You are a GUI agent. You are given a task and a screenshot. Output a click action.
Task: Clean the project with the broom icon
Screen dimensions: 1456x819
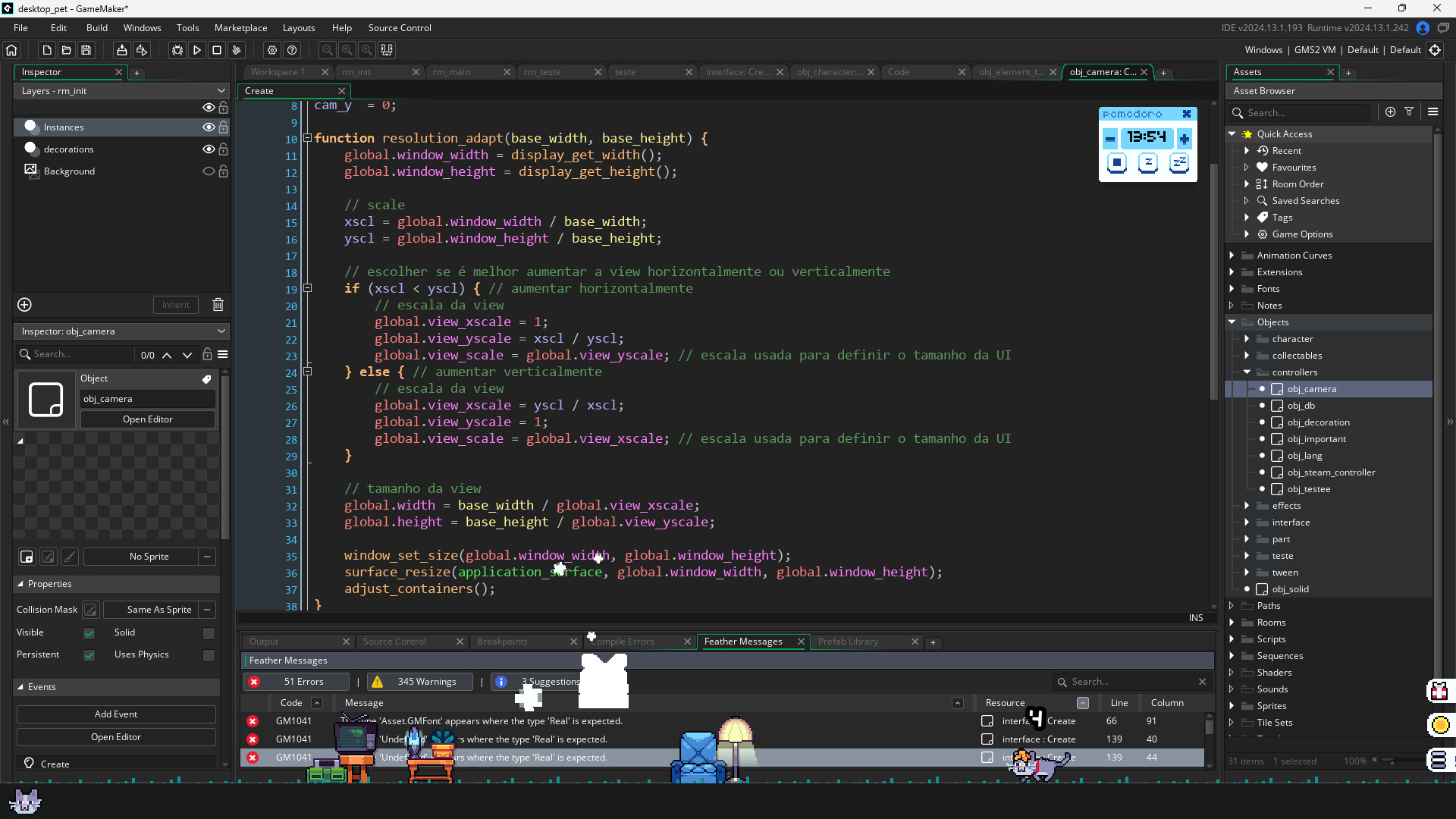point(237,50)
